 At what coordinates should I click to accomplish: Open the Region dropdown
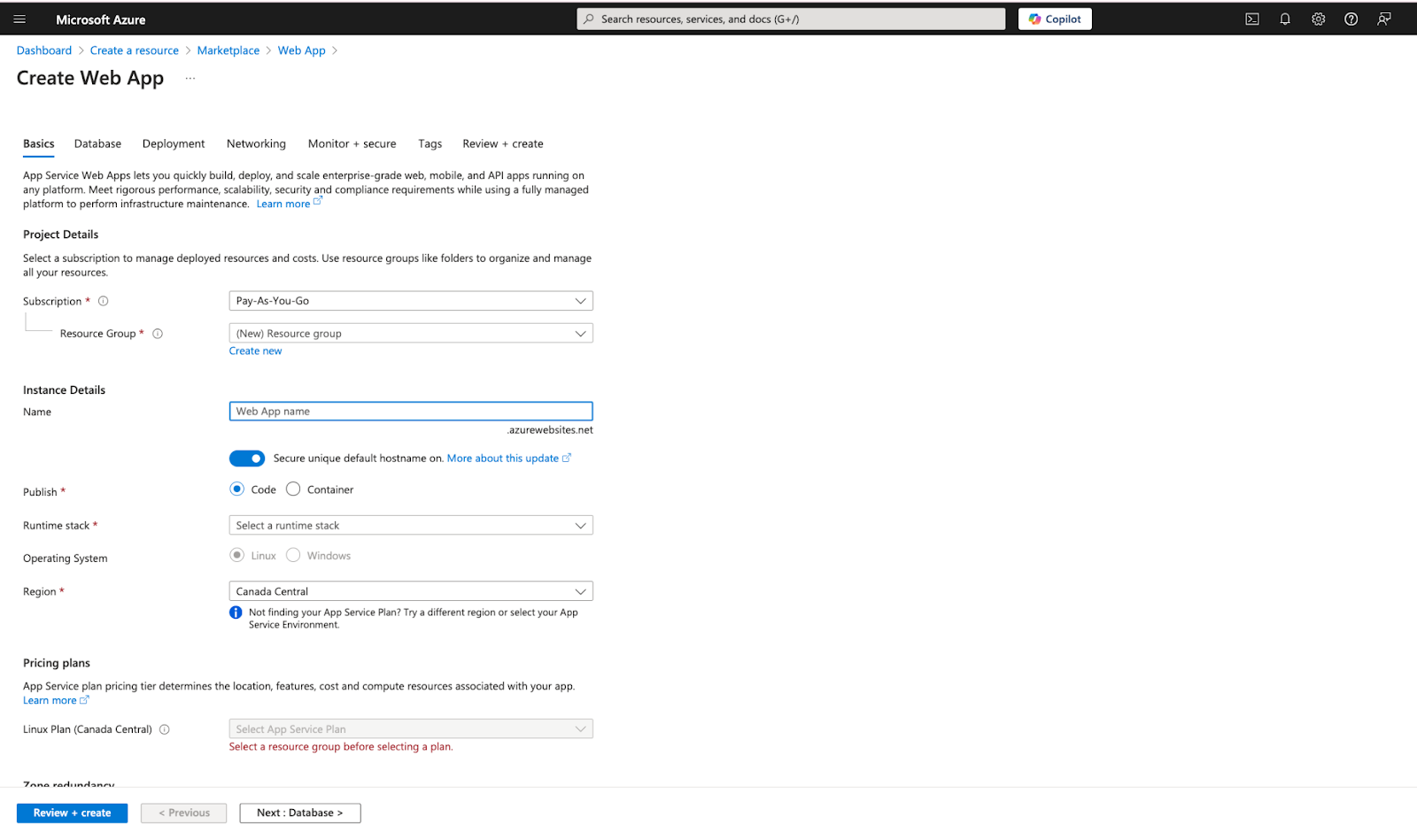pyautogui.click(x=411, y=591)
